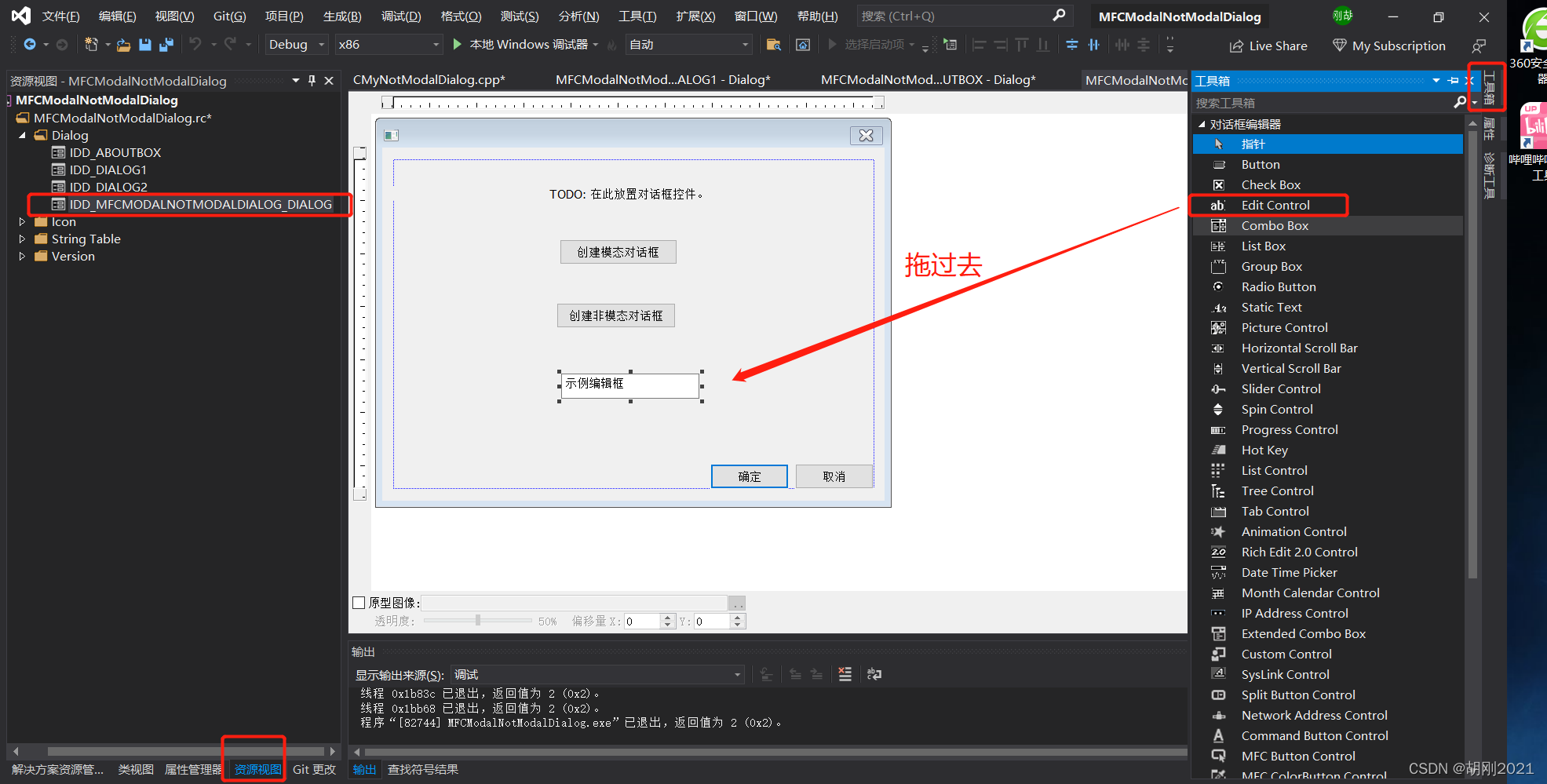Expand the String Table folder
1547x784 pixels.
pyautogui.click(x=22, y=239)
